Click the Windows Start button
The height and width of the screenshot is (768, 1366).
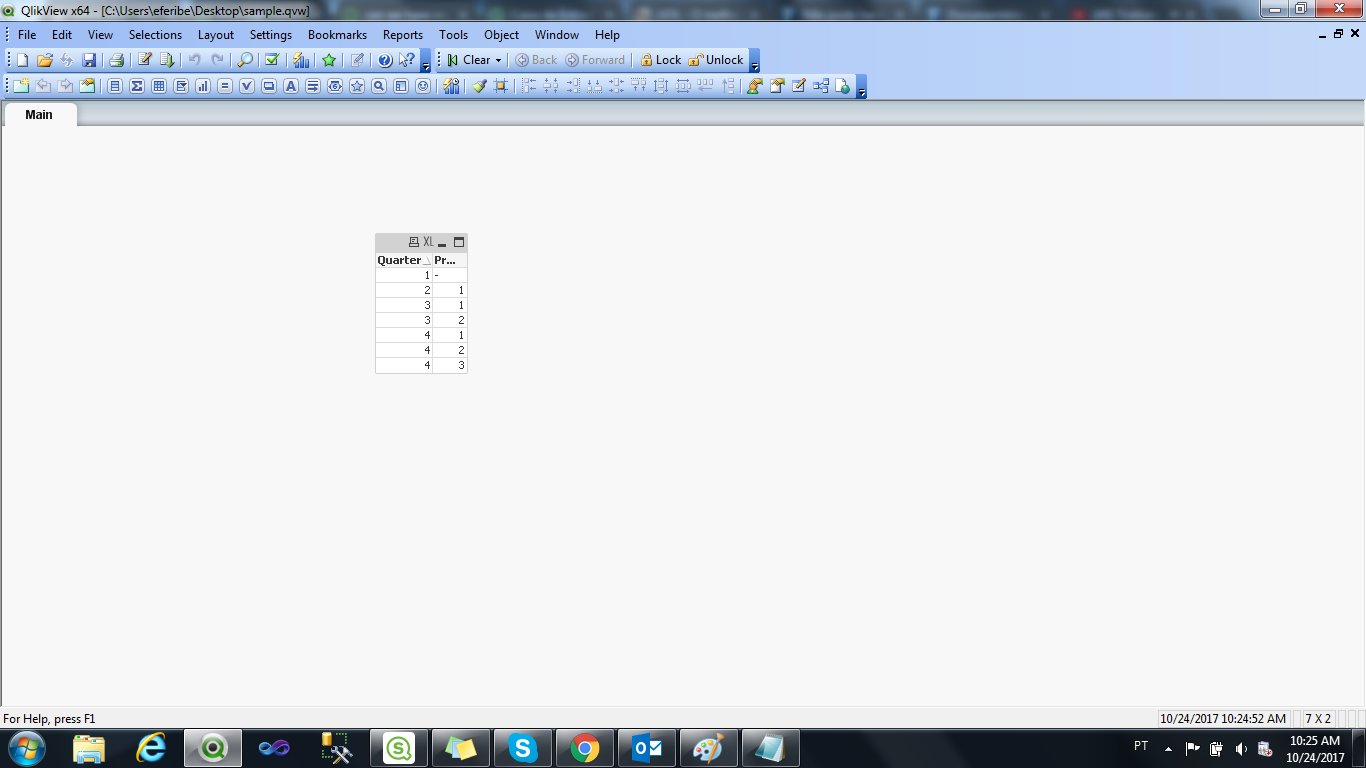(x=26, y=748)
